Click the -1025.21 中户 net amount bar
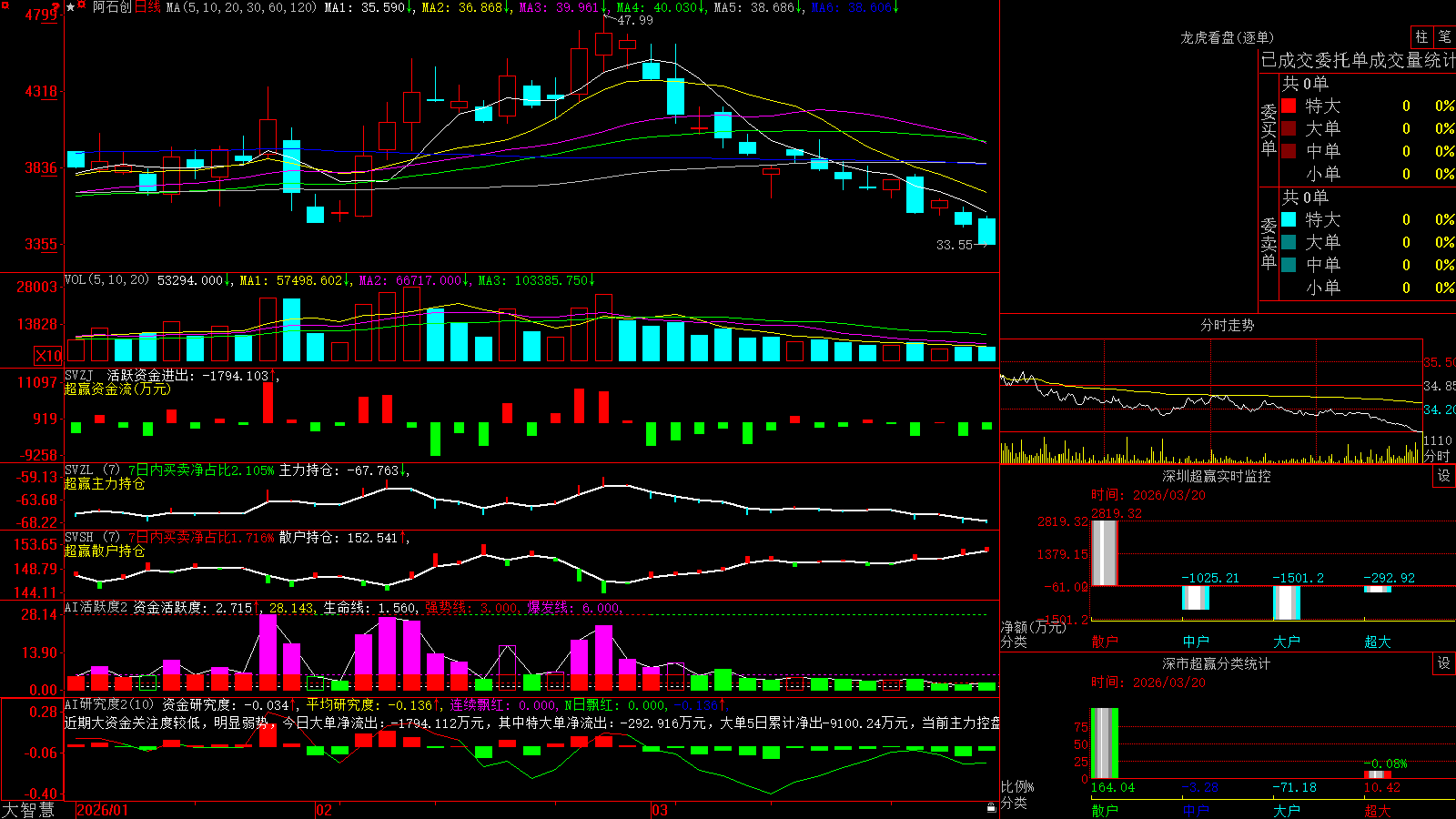 pyautogui.click(x=1196, y=598)
